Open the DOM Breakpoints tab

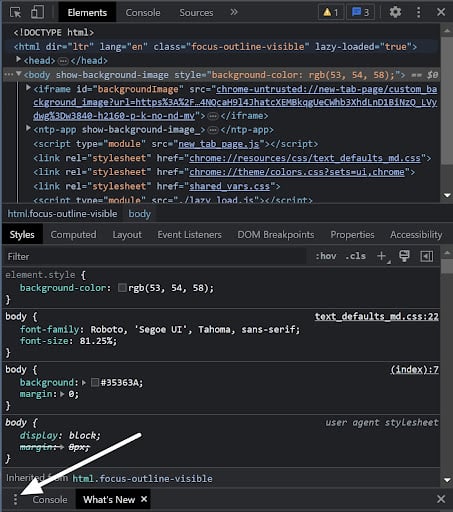click(276, 235)
